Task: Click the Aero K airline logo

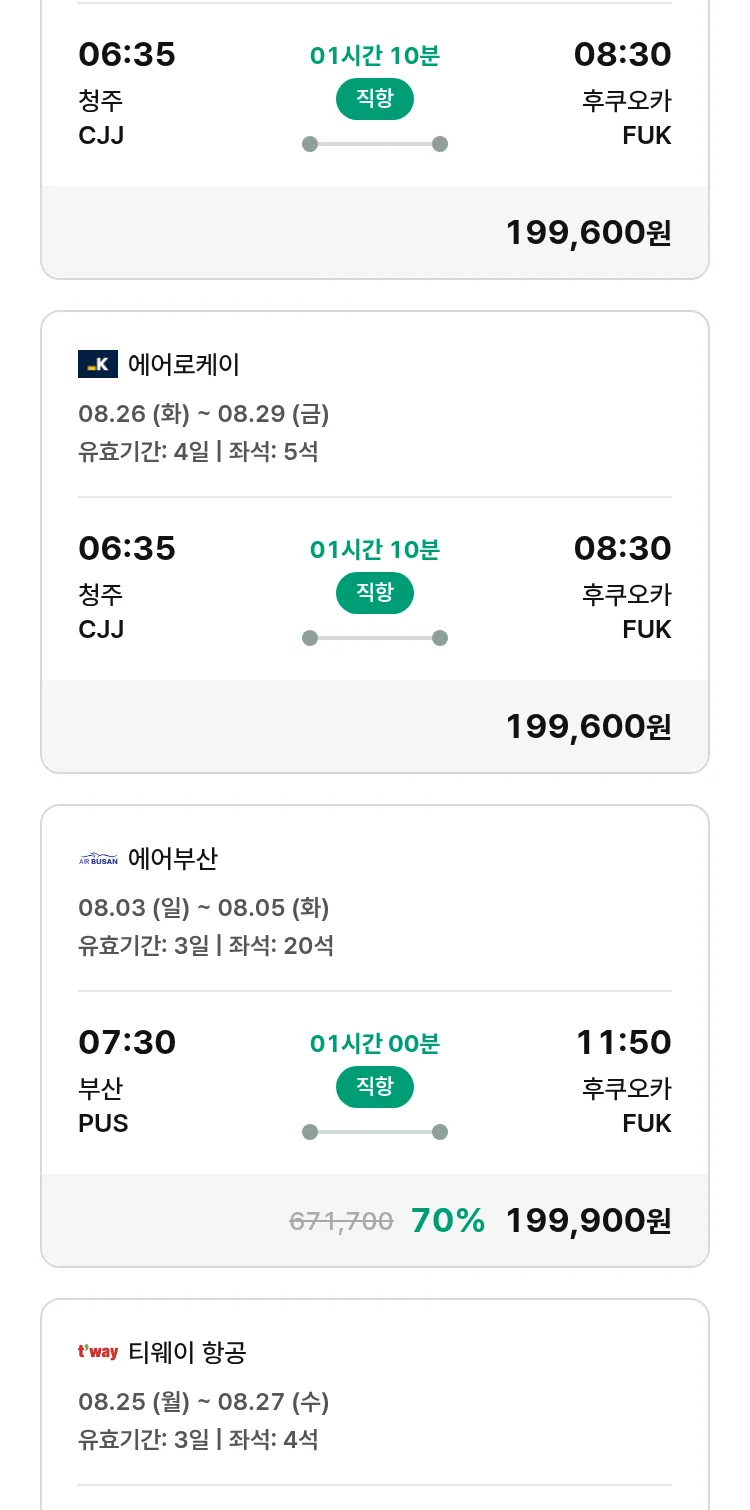Action: [x=98, y=364]
